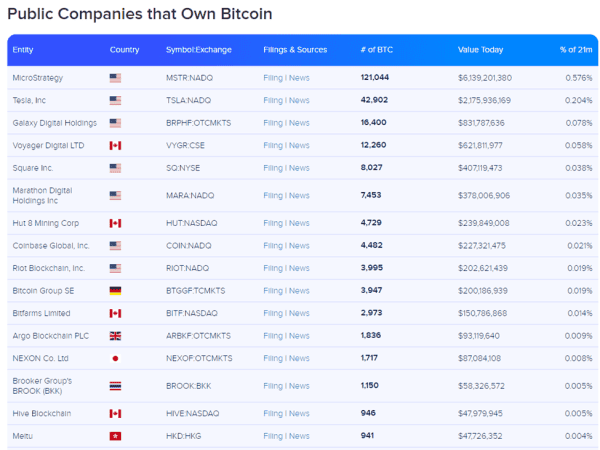Click the Japanese flag beside NEXON Co. Ltd

coord(115,357)
